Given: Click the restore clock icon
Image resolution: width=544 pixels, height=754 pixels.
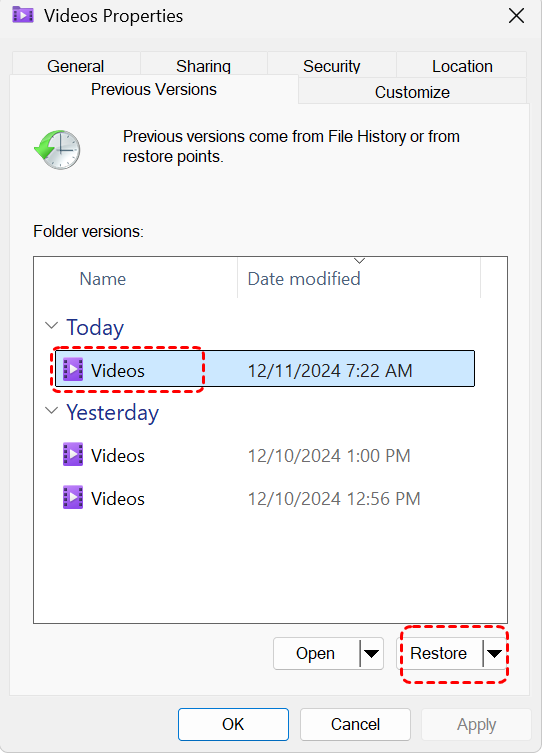Looking at the screenshot, I should coord(57,149).
